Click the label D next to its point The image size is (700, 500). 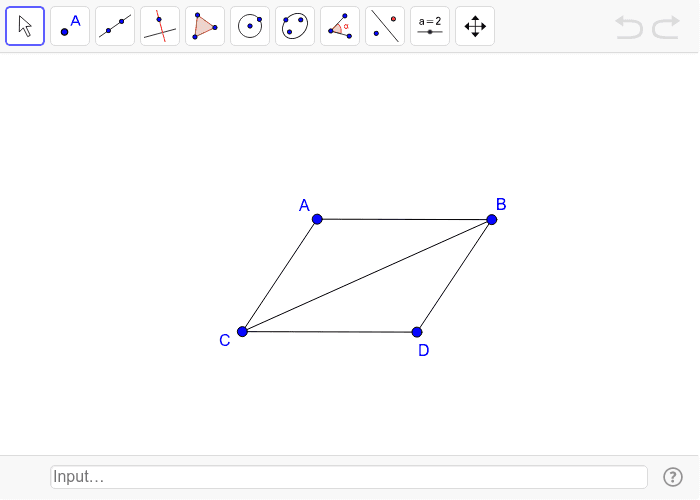click(424, 350)
